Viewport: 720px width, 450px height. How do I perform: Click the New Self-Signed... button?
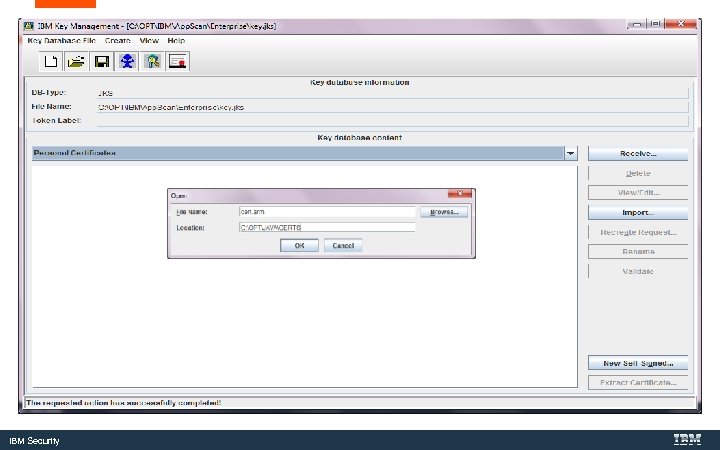[x=638, y=363]
